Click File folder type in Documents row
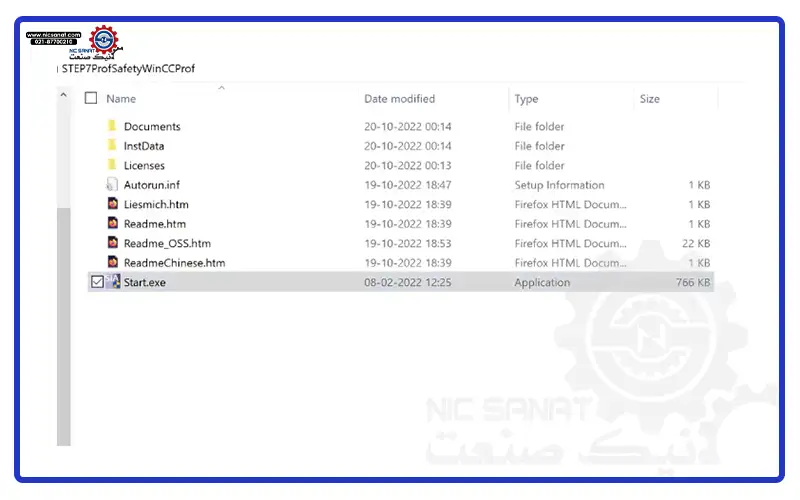This screenshot has height=500, width=800. (x=539, y=126)
